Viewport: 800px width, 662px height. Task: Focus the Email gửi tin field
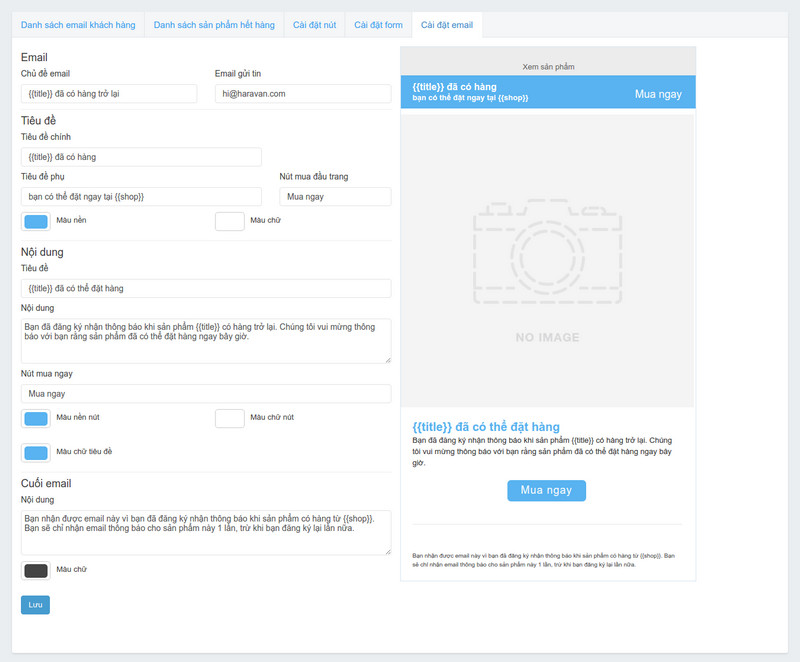coord(303,93)
